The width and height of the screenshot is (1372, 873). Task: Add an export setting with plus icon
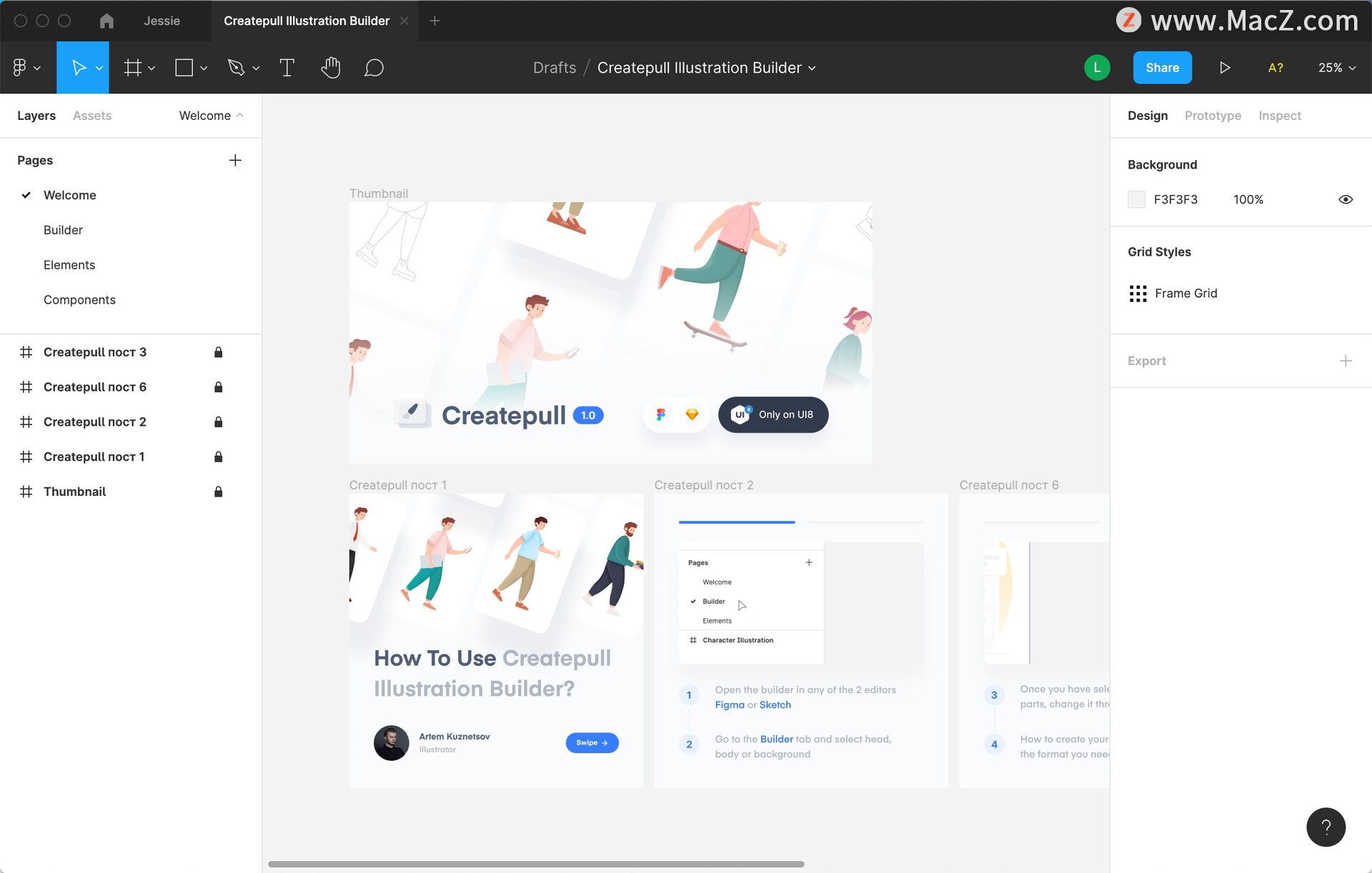pos(1346,361)
